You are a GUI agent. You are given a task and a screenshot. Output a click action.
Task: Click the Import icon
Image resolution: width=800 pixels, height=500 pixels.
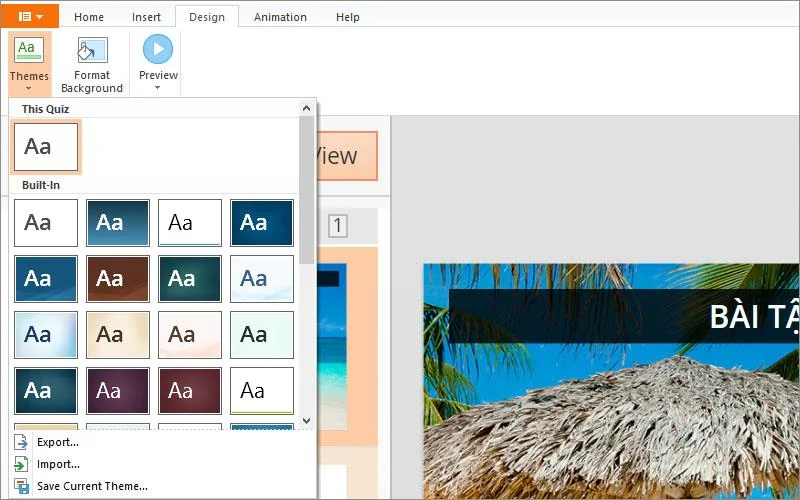[x=21, y=464]
